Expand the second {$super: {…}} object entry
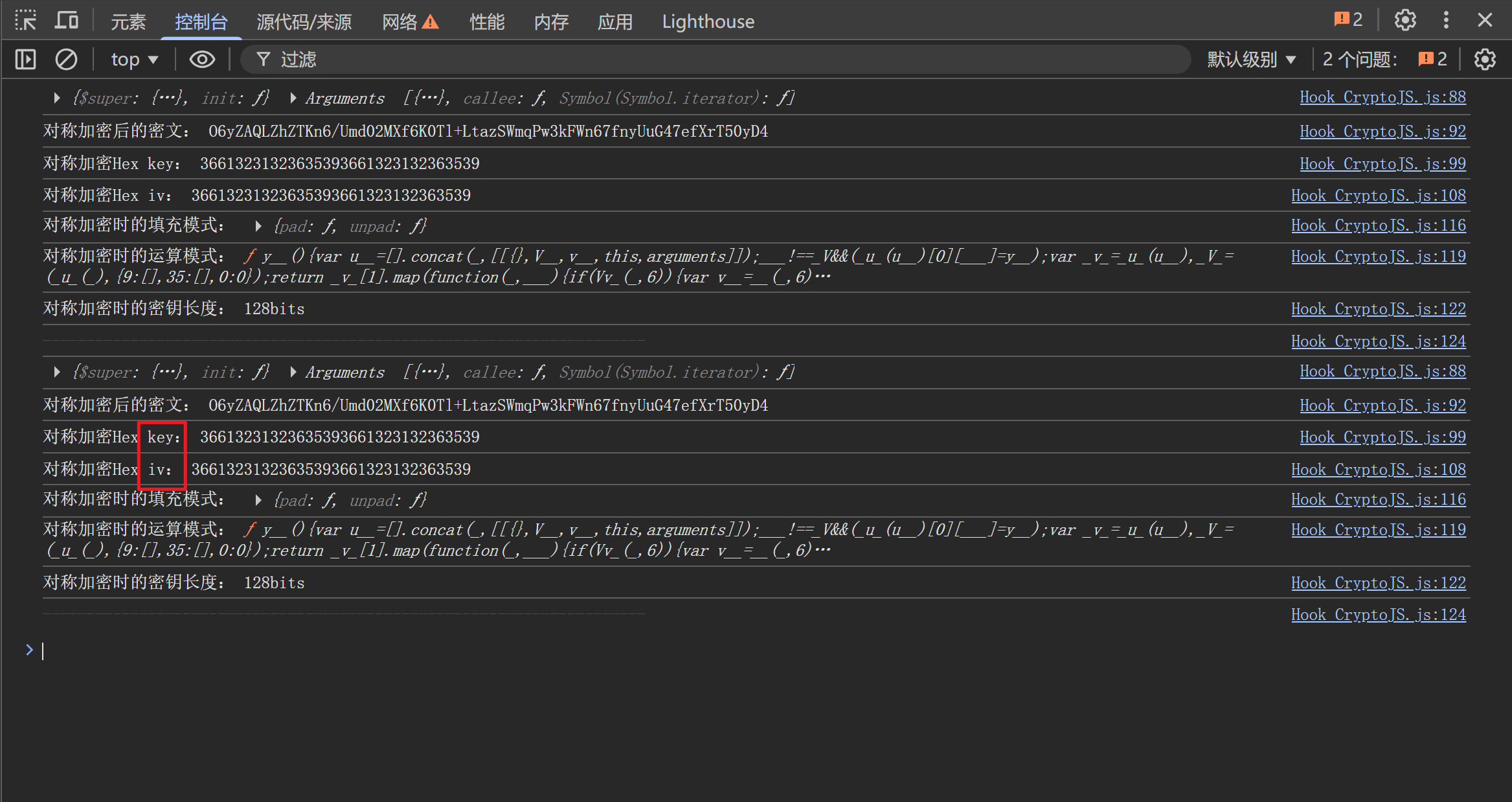Screen dimensions: 1512x802 57,372
